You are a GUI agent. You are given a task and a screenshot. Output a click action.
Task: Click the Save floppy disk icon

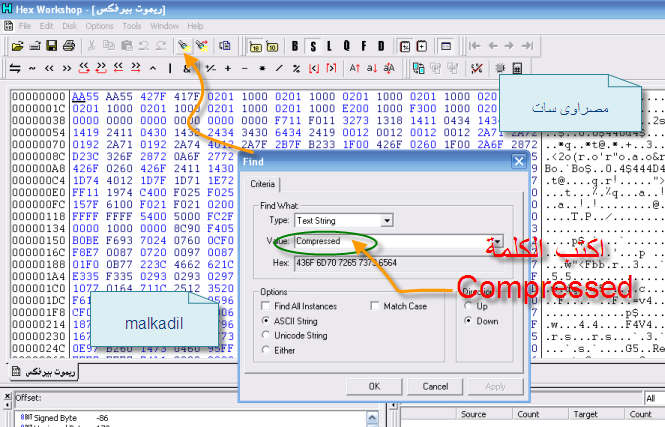point(52,46)
